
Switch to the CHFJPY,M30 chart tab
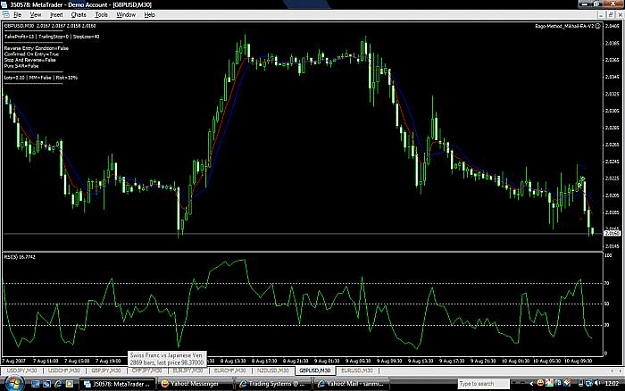(x=147, y=371)
